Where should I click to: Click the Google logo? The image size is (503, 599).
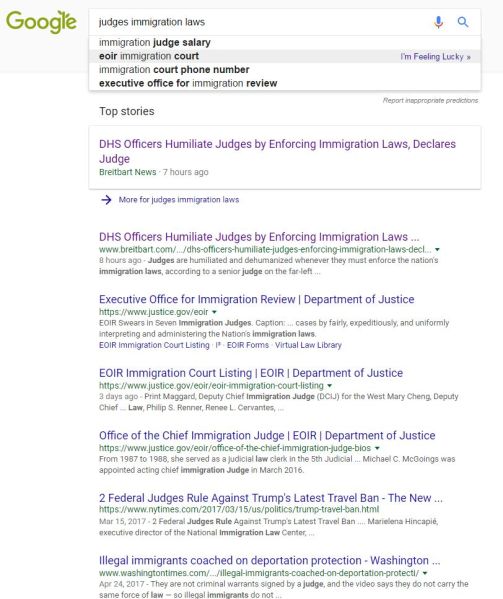(41, 22)
